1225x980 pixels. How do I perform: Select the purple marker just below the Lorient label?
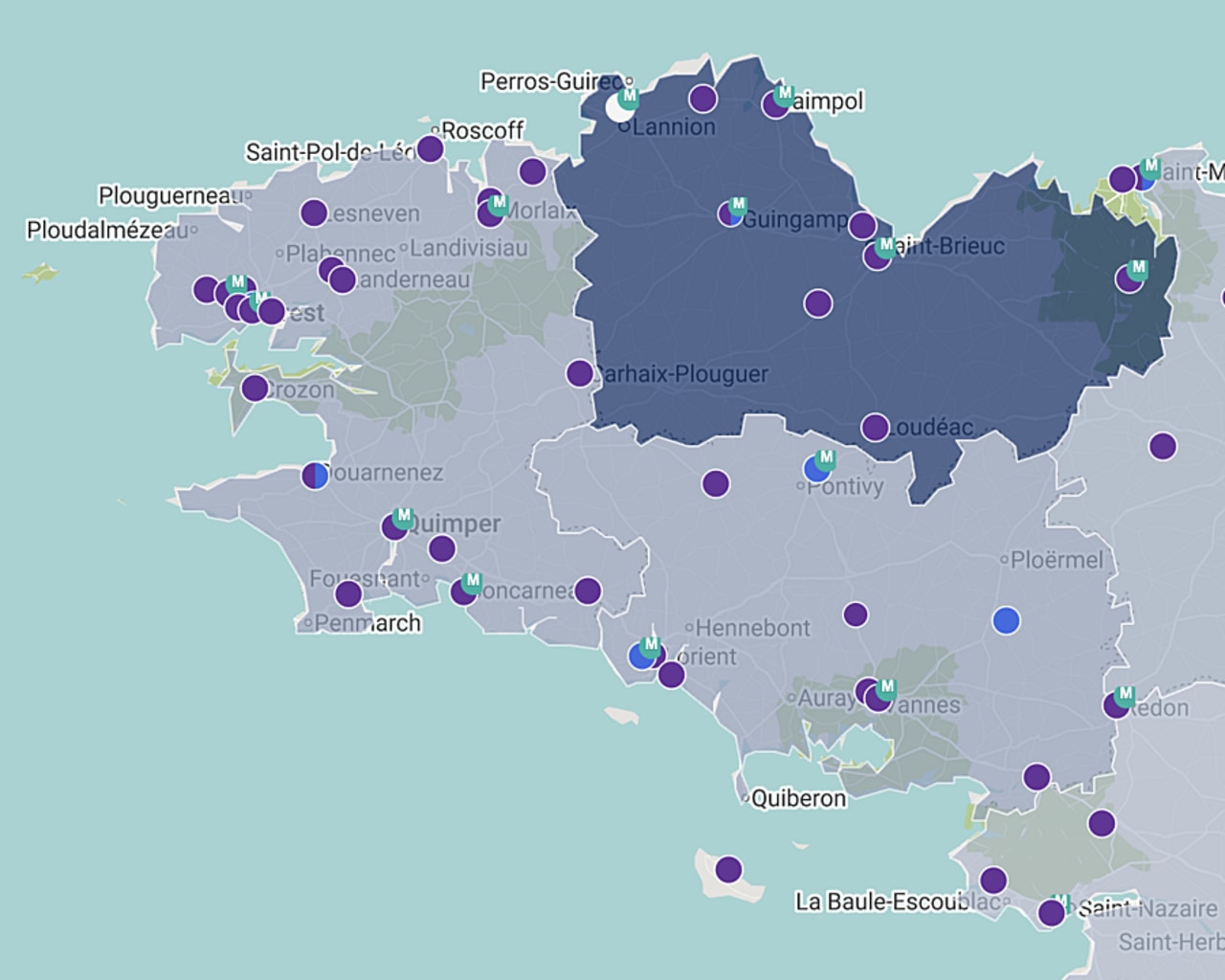[672, 675]
